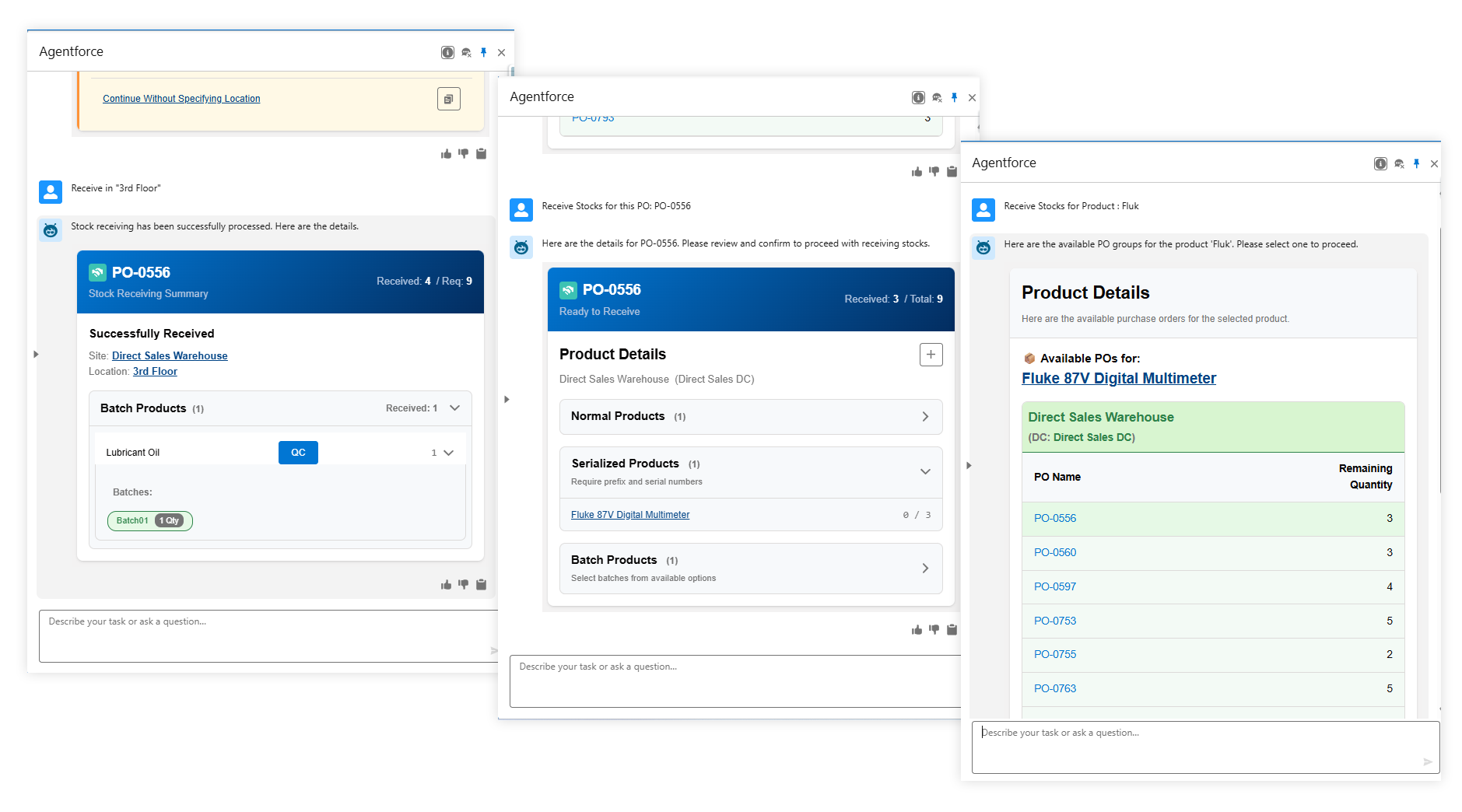Click "PO Name" column header
Screen dimensions: 1462x812
pyautogui.click(x=1057, y=478)
